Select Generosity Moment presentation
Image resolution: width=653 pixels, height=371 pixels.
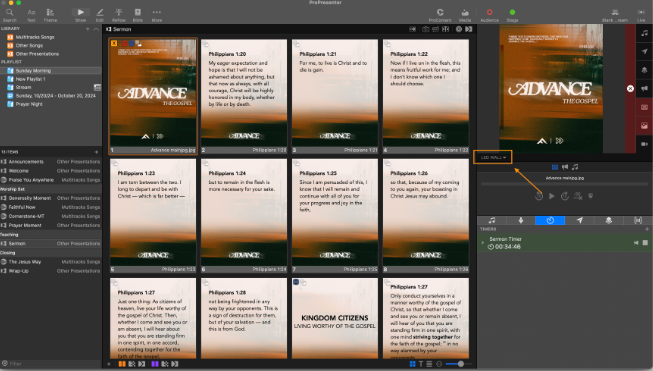pos(50,198)
